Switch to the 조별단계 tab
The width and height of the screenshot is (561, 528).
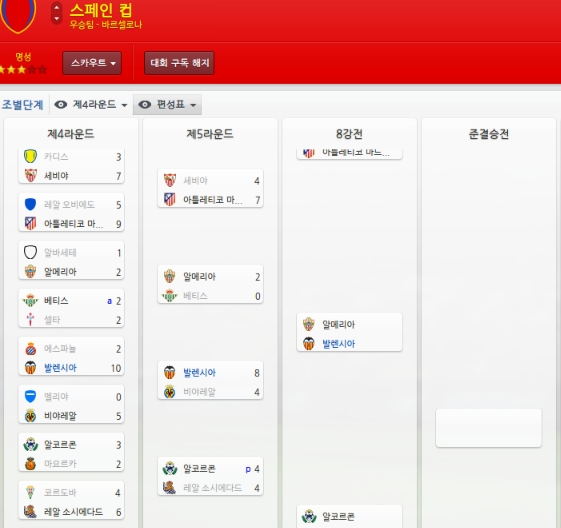click(23, 105)
